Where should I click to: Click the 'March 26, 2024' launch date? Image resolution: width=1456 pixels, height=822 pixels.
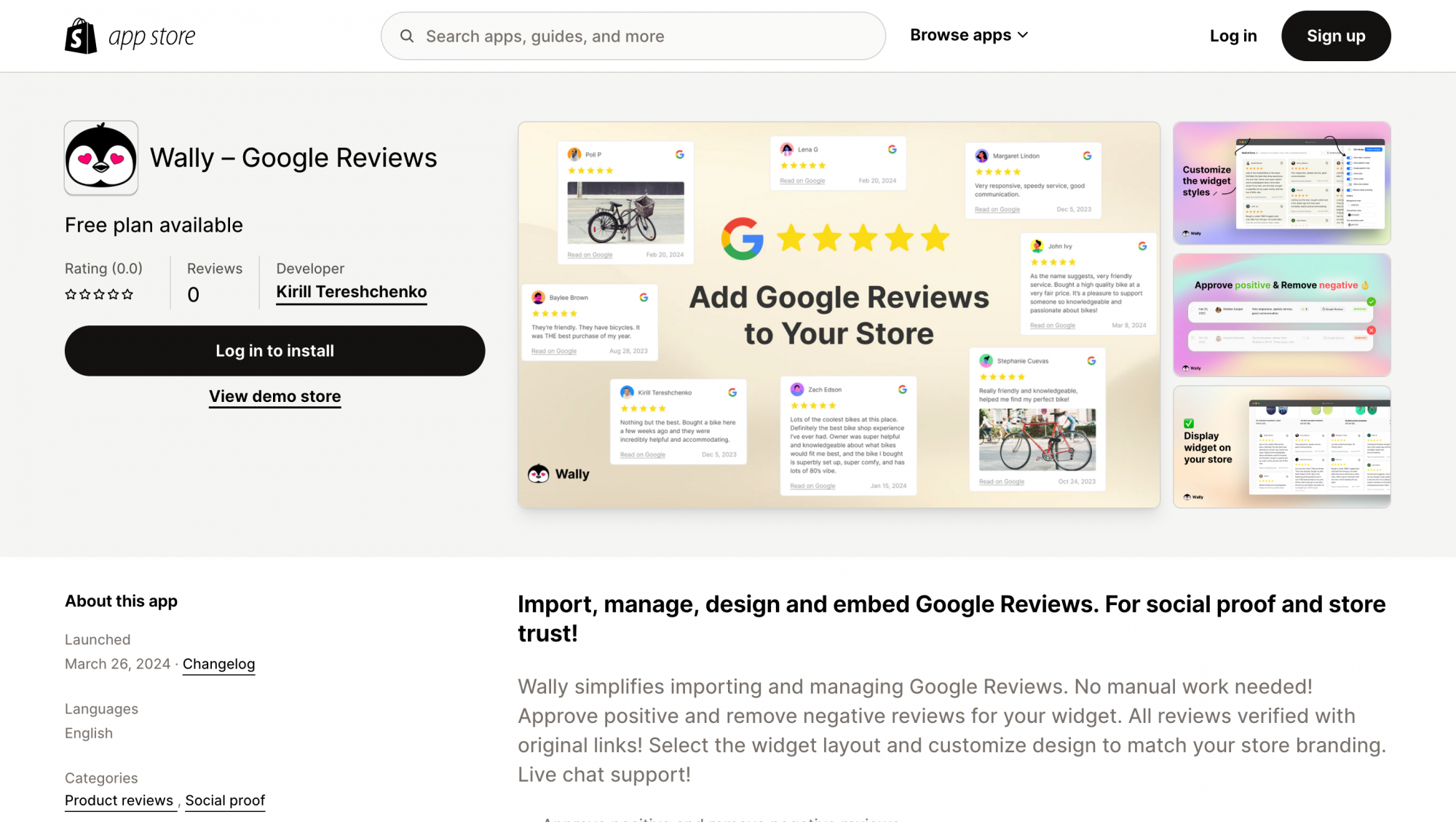coord(117,664)
